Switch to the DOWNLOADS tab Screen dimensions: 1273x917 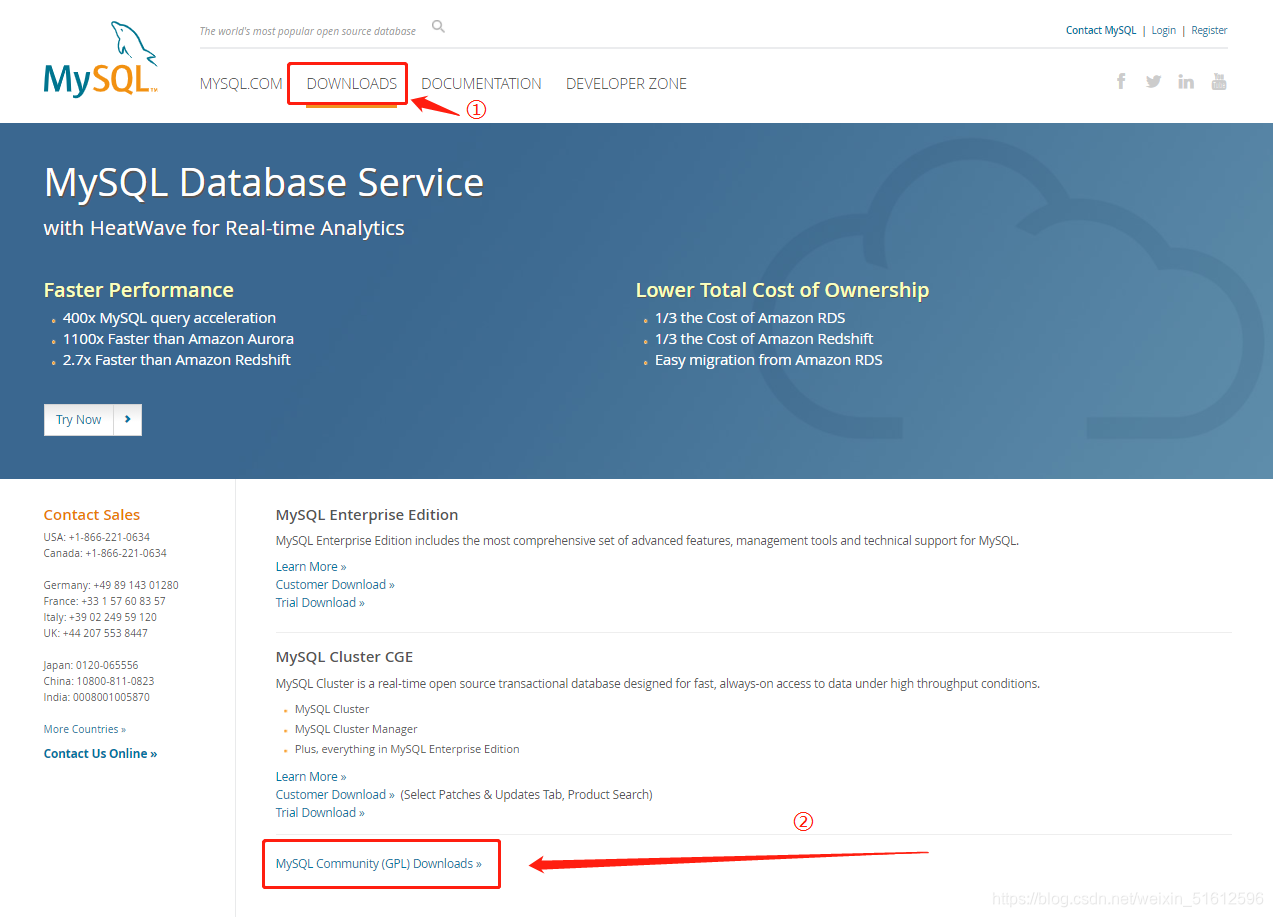[352, 84]
